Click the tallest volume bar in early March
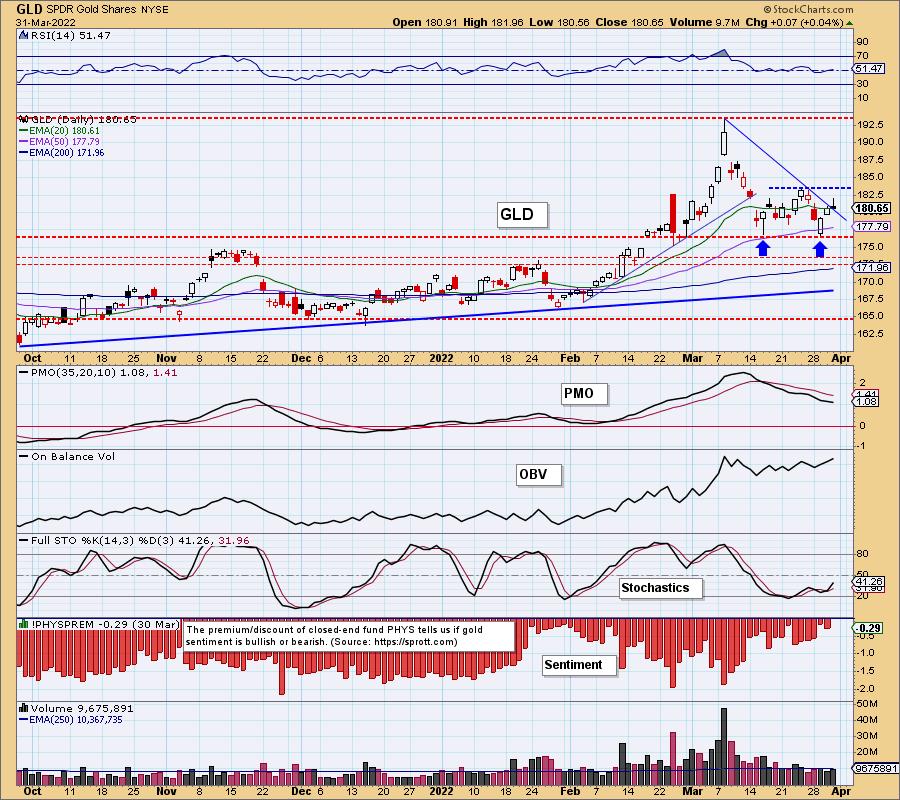This screenshot has width=900, height=800. 724,747
